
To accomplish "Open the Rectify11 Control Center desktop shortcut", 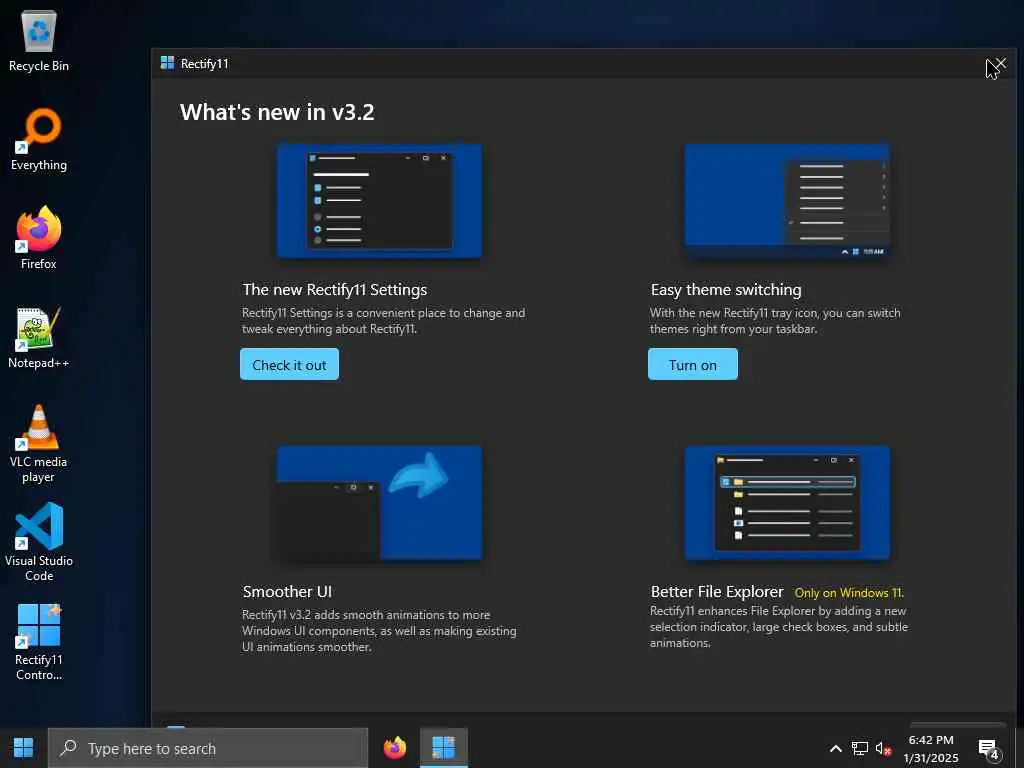I will [39, 642].
